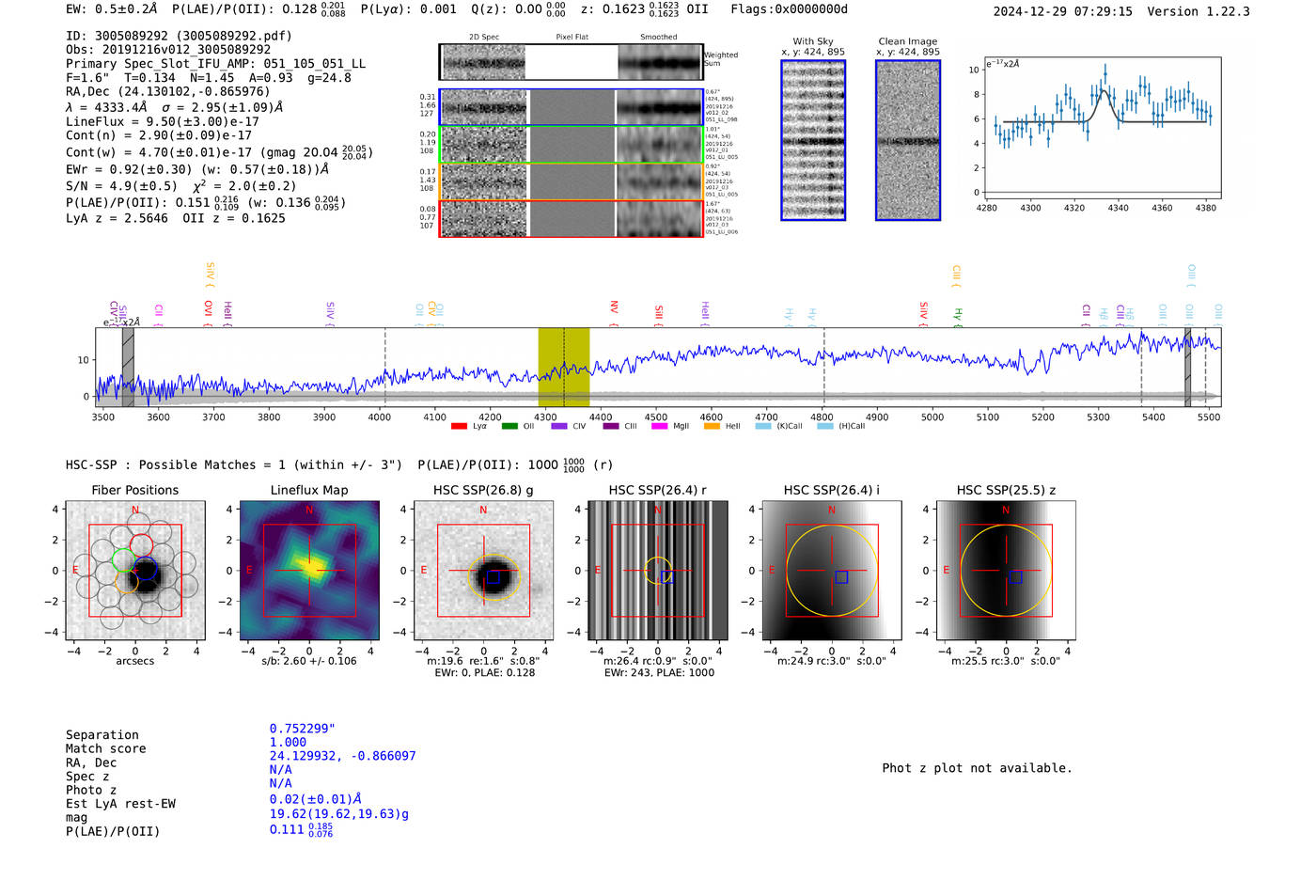Click the blue square marker in g-band cutout
This screenshot has height=896, width=1316.
493,577
